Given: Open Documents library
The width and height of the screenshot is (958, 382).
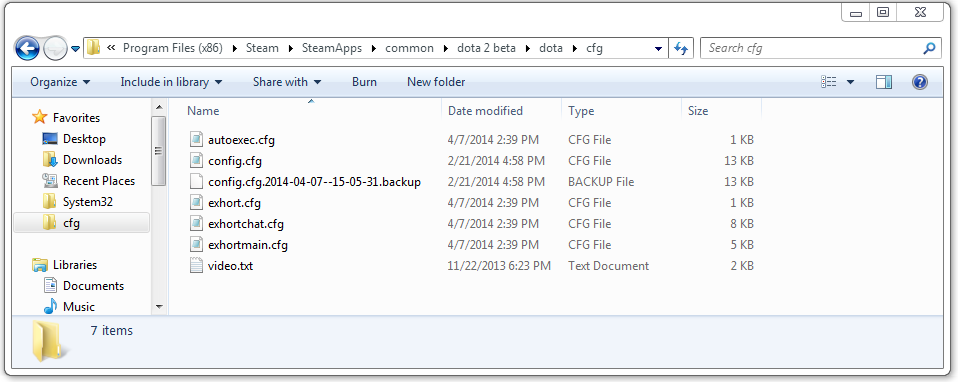Looking at the screenshot, I should click(x=93, y=285).
